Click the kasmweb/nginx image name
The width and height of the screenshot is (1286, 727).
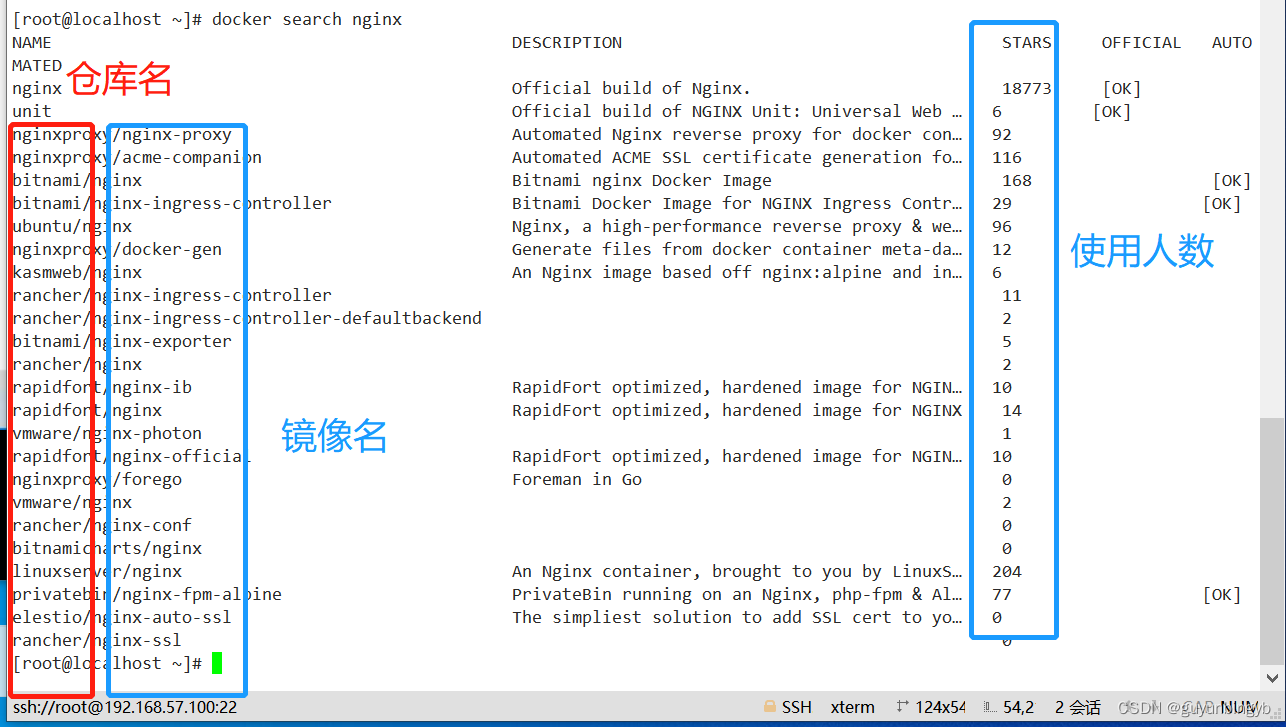tap(77, 272)
